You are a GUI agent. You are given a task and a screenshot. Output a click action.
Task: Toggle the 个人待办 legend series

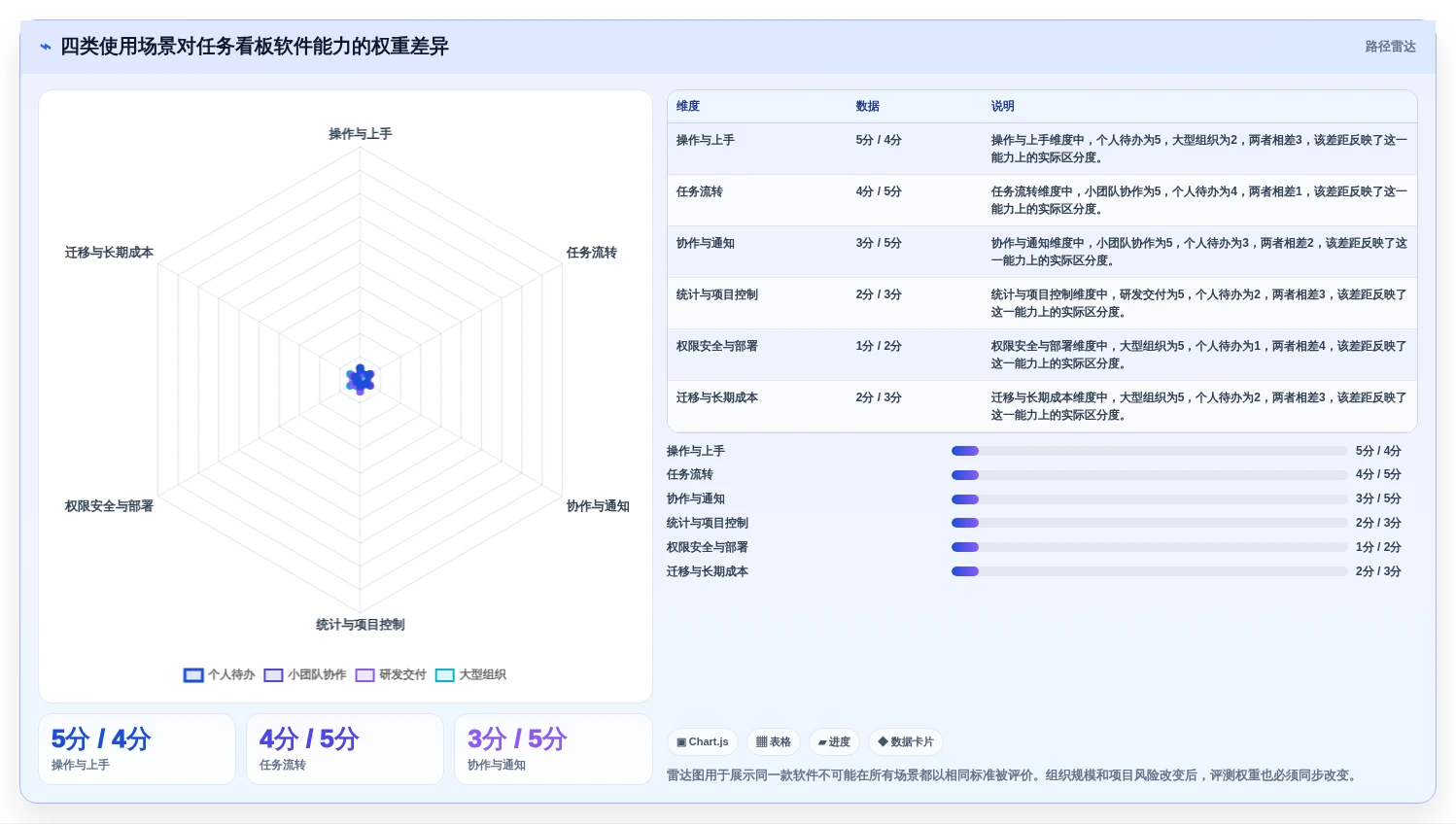(220, 674)
